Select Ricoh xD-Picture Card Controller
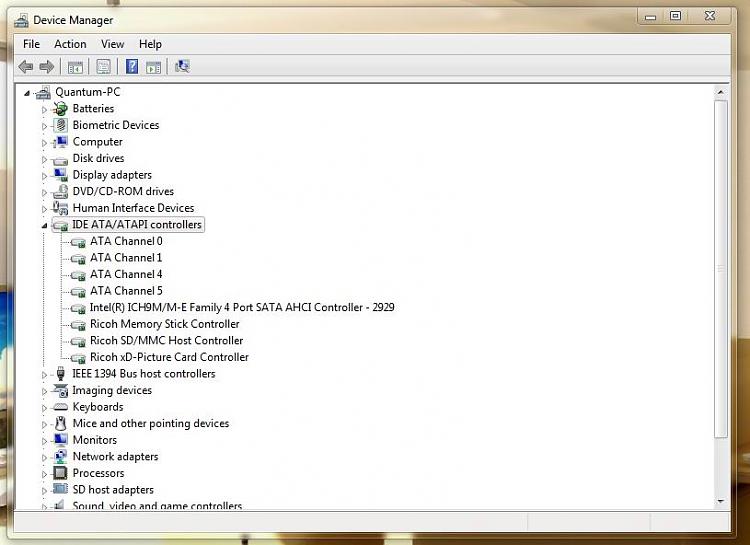The width and height of the screenshot is (750, 545). click(x=169, y=357)
